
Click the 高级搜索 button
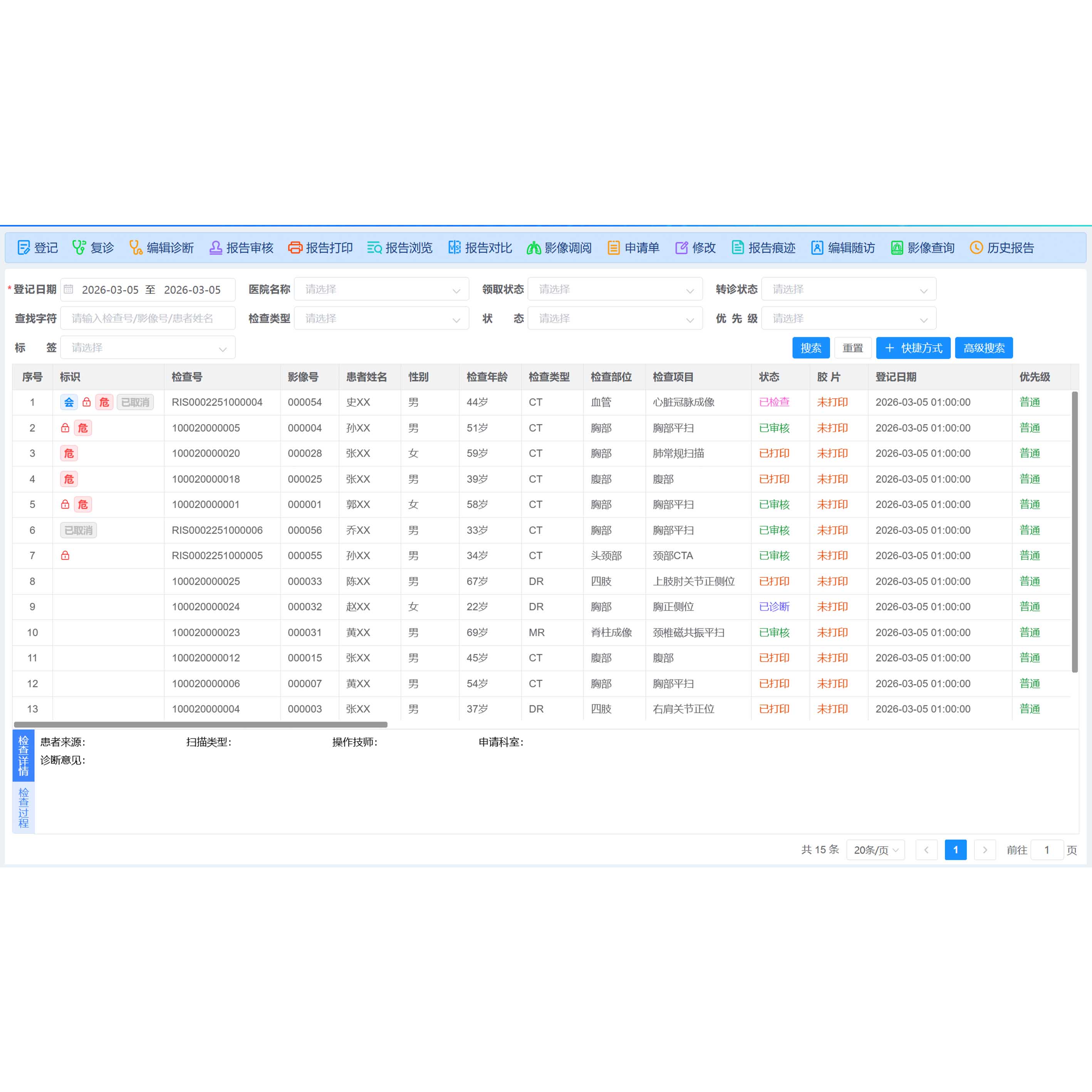[x=983, y=348]
